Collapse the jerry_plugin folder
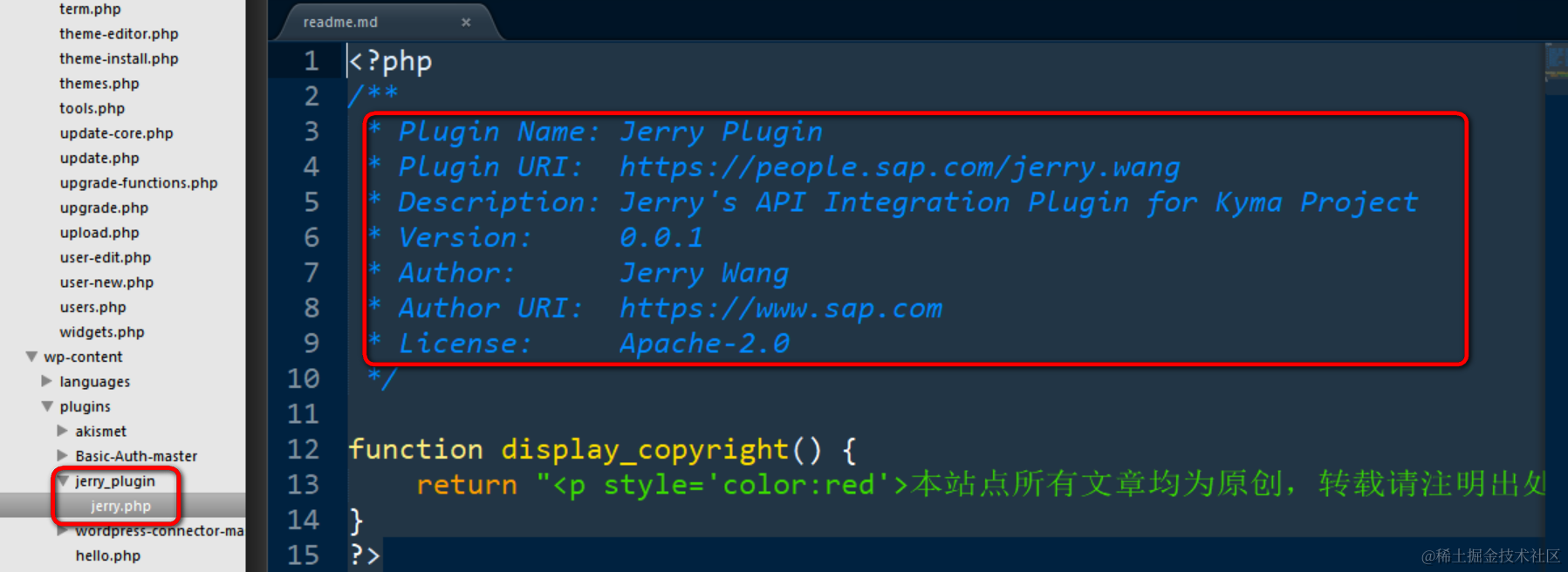Viewport: 1568px width, 572px height. point(63,480)
